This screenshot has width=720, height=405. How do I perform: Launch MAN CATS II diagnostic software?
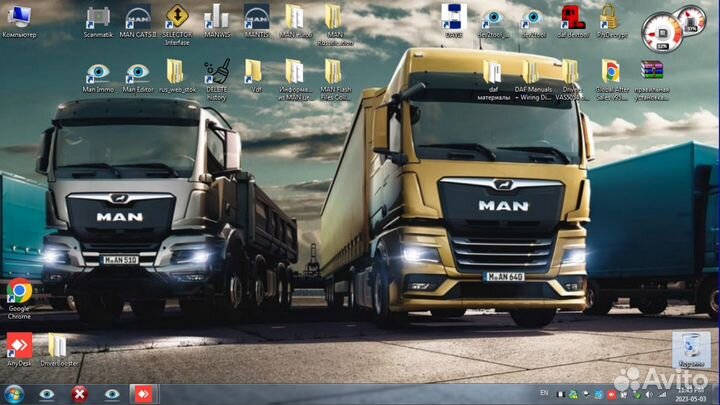(137, 18)
